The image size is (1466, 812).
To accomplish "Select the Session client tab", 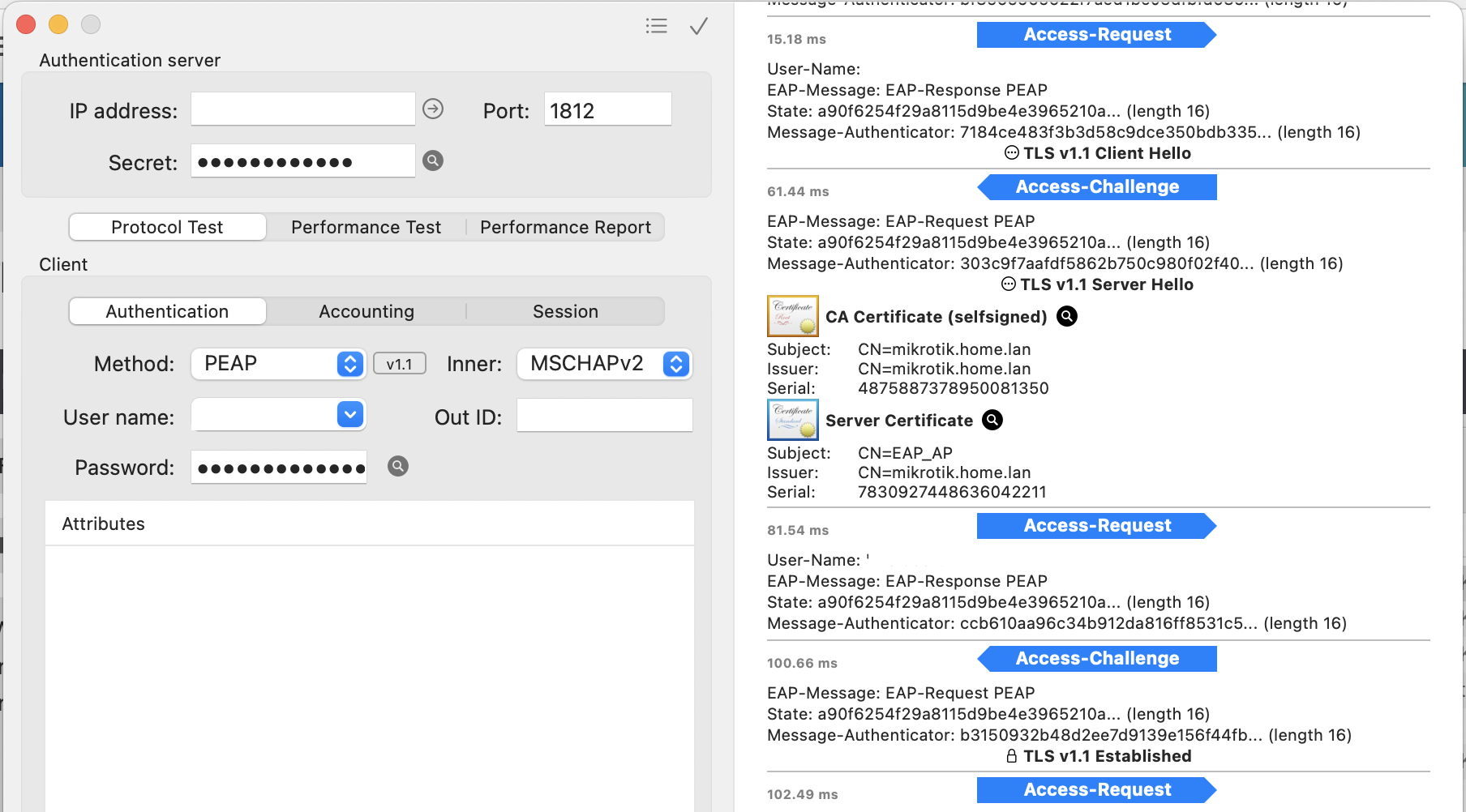I will point(565,311).
